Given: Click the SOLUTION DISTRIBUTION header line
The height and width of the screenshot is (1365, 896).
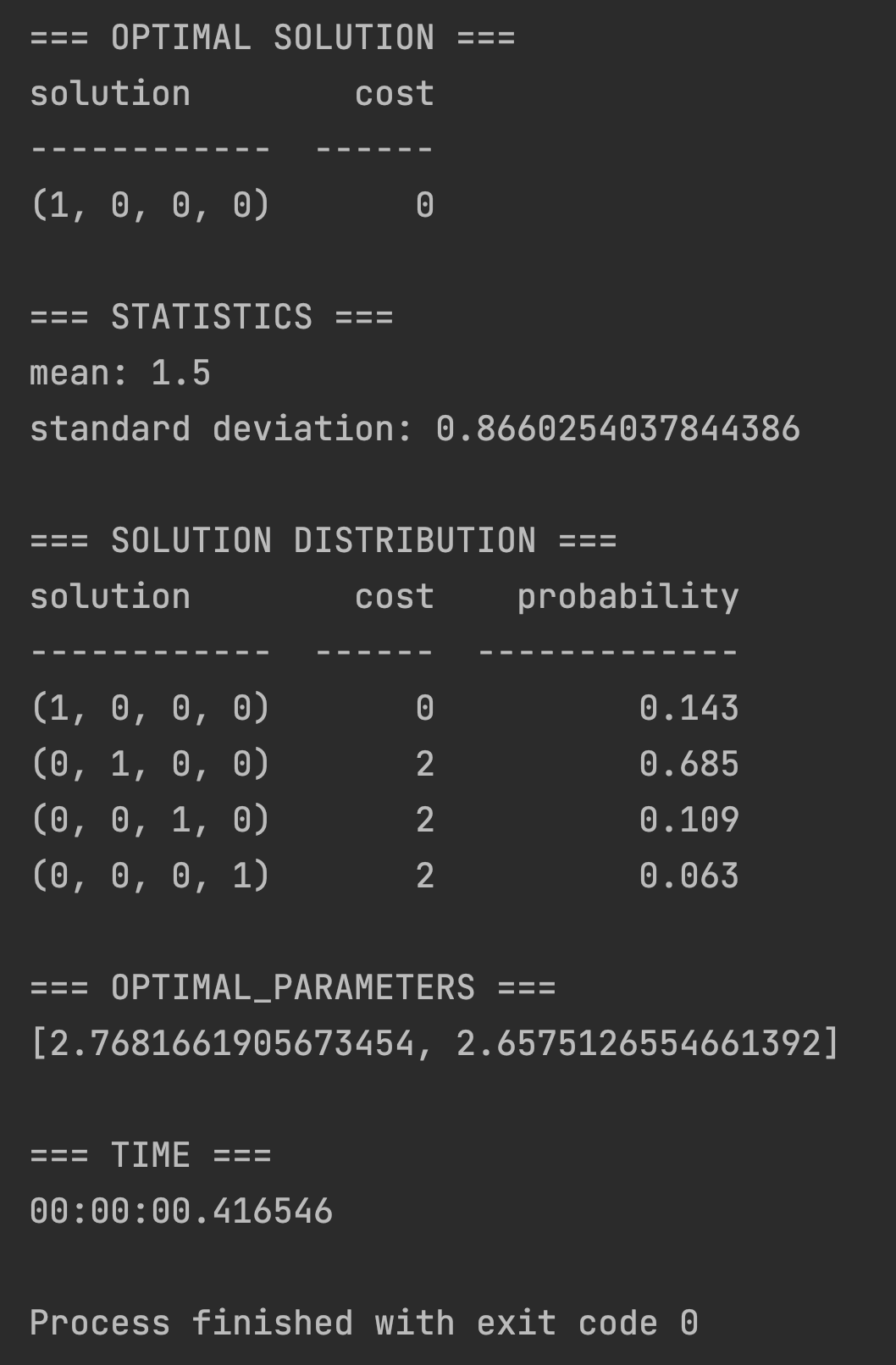Looking at the screenshot, I should pos(324,541).
